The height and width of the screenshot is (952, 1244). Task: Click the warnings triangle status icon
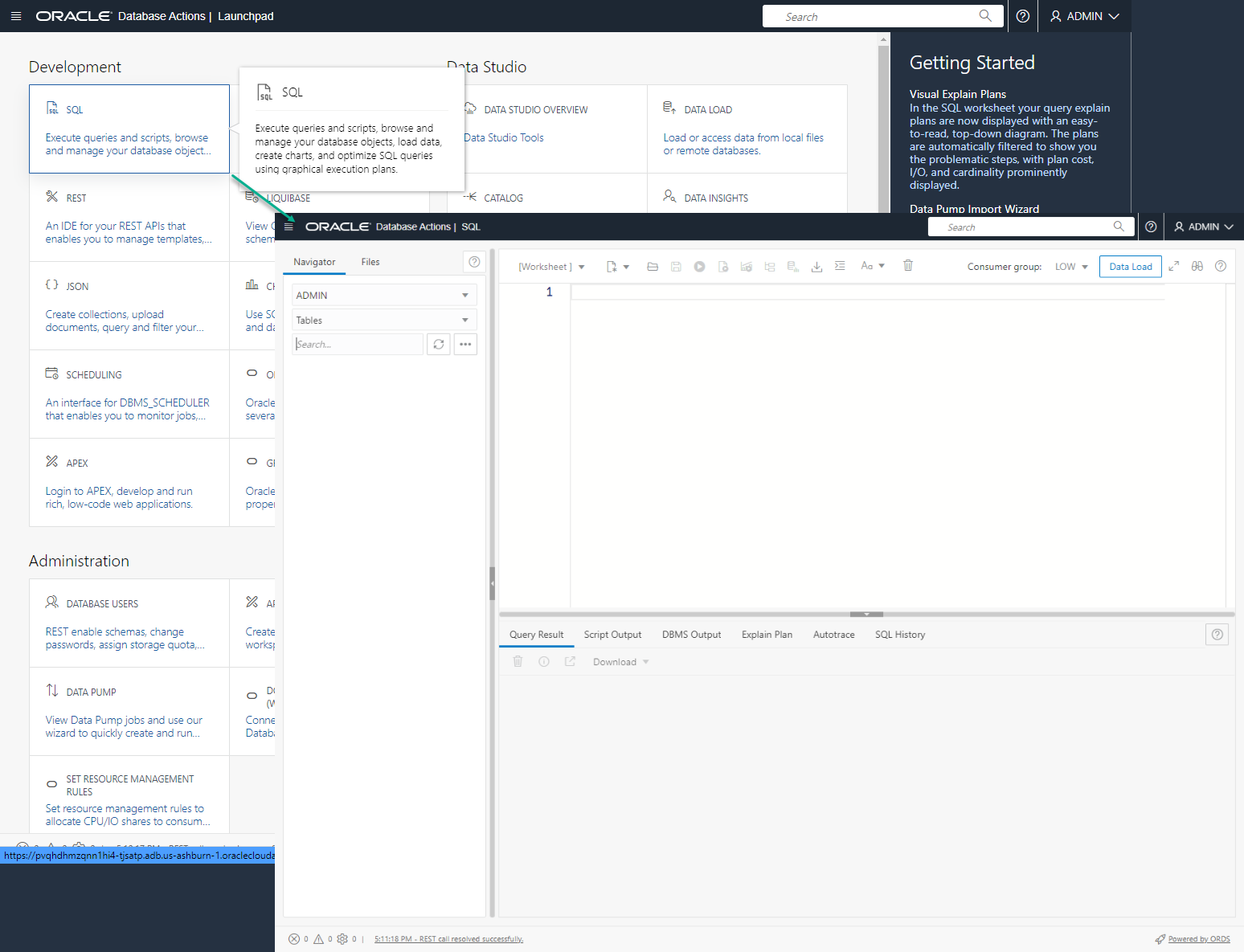click(318, 939)
